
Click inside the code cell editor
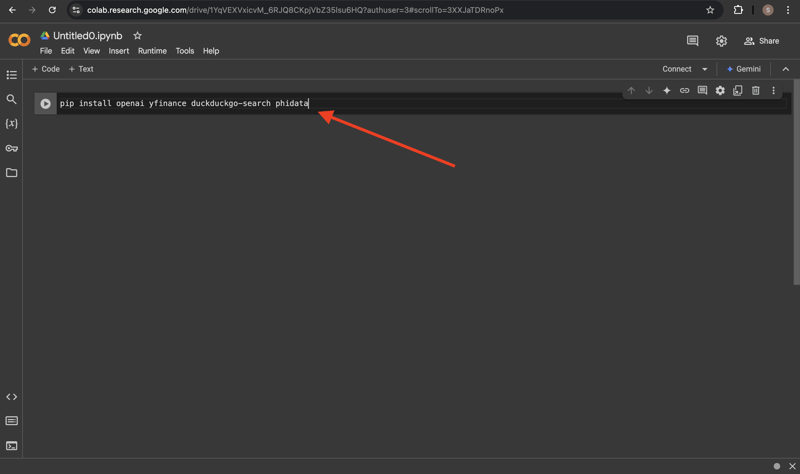[400, 104]
